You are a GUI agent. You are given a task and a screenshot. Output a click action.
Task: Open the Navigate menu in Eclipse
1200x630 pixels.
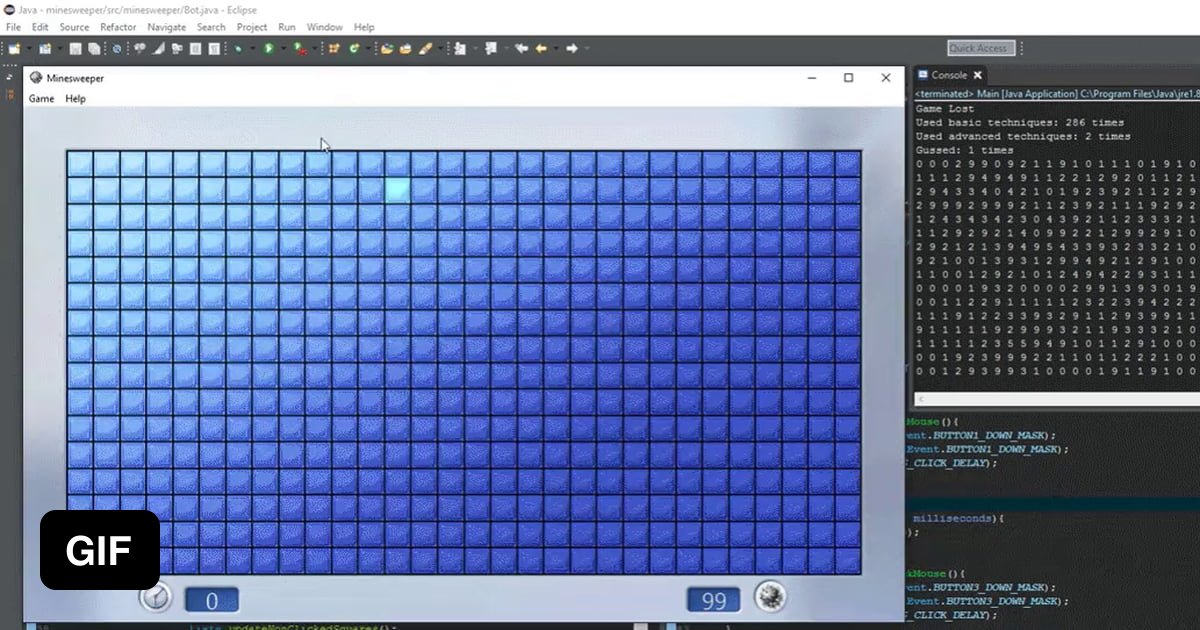point(166,27)
